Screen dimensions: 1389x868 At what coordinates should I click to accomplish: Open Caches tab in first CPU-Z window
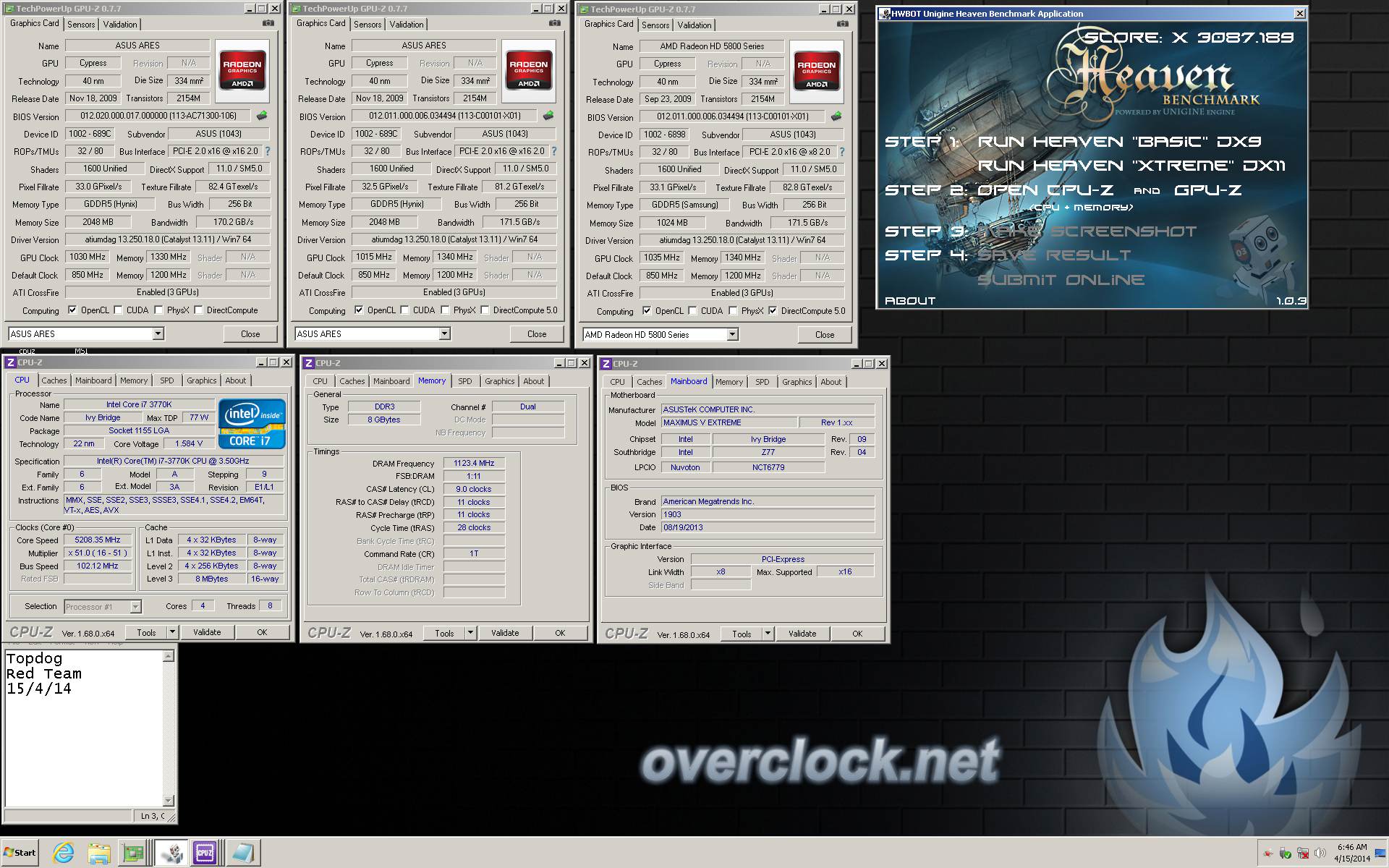(54, 380)
